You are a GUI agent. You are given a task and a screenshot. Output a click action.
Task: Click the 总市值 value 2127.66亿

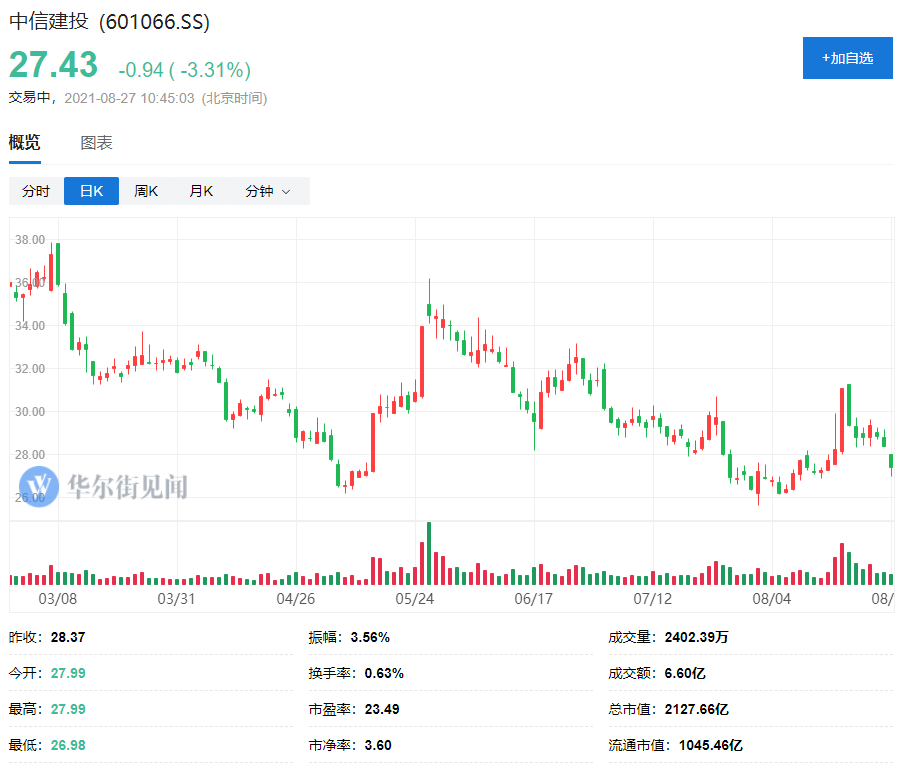[696, 709]
